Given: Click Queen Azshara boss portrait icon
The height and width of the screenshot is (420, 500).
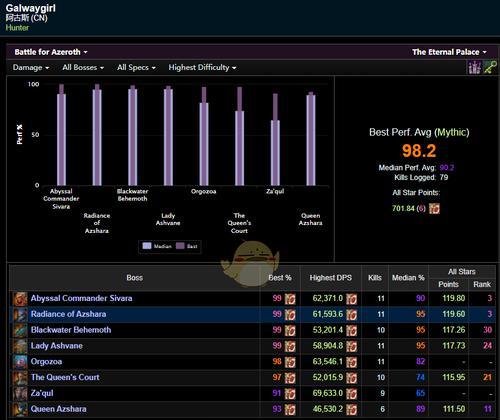Looking at the screenshot, I should 20,409.
